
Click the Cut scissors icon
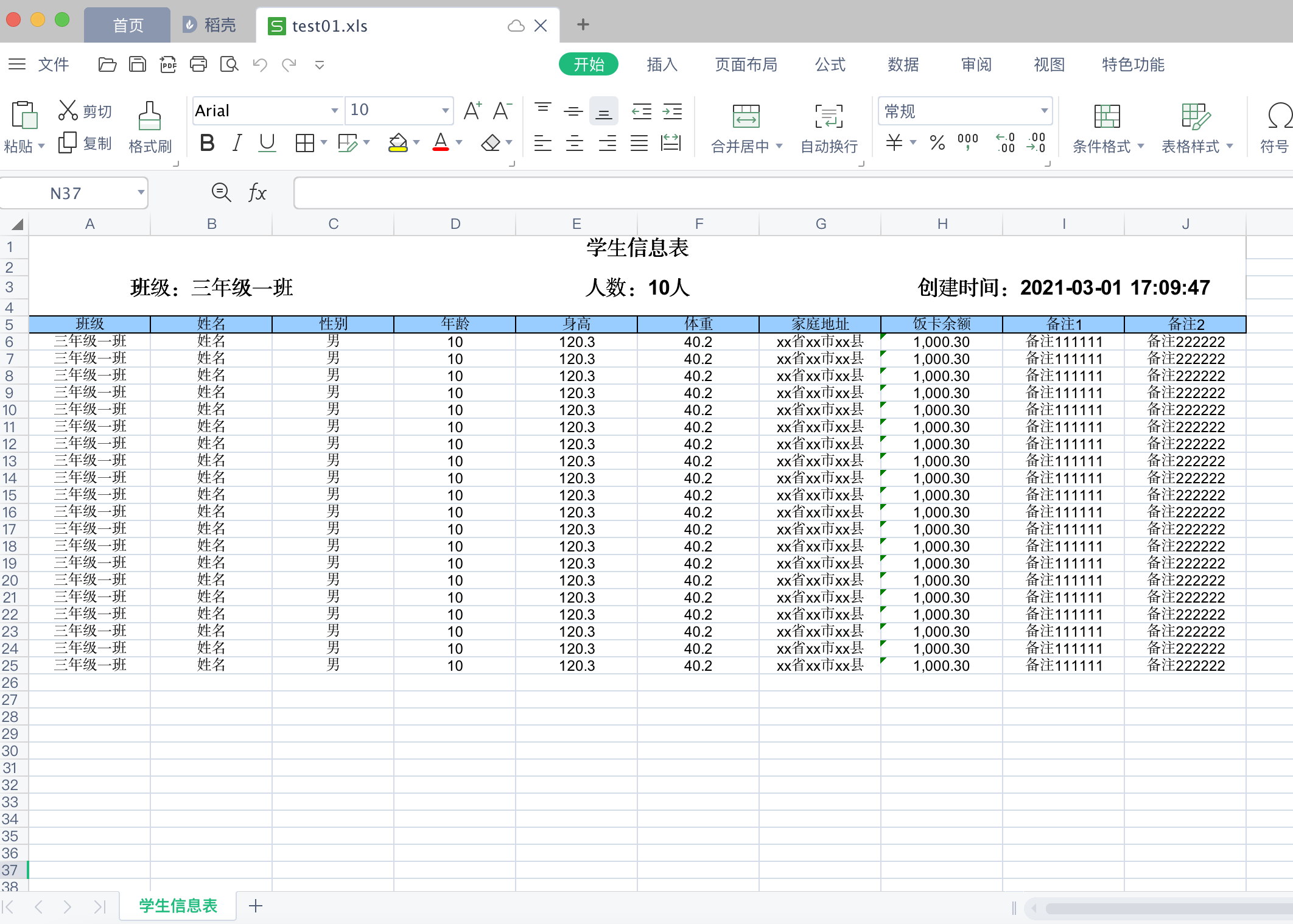point(68,110)
